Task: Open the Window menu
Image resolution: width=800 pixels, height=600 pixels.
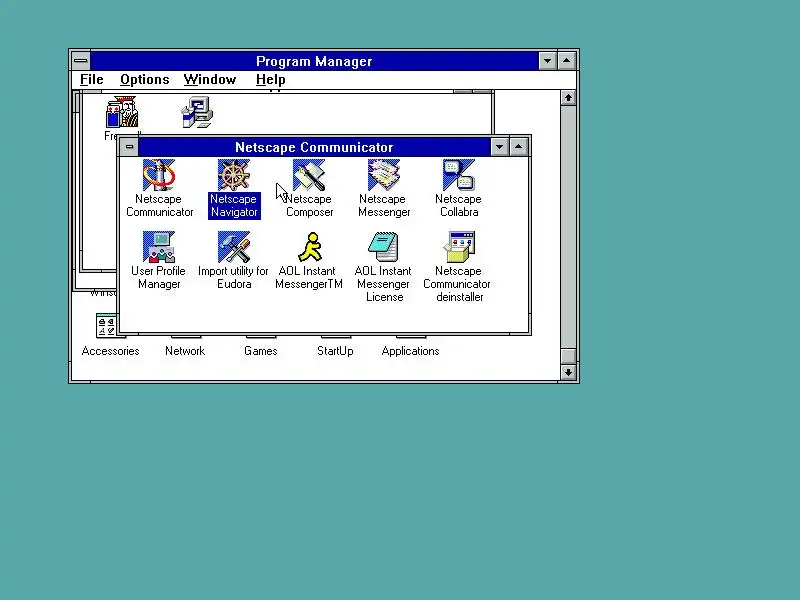Action: pos(210,80)
